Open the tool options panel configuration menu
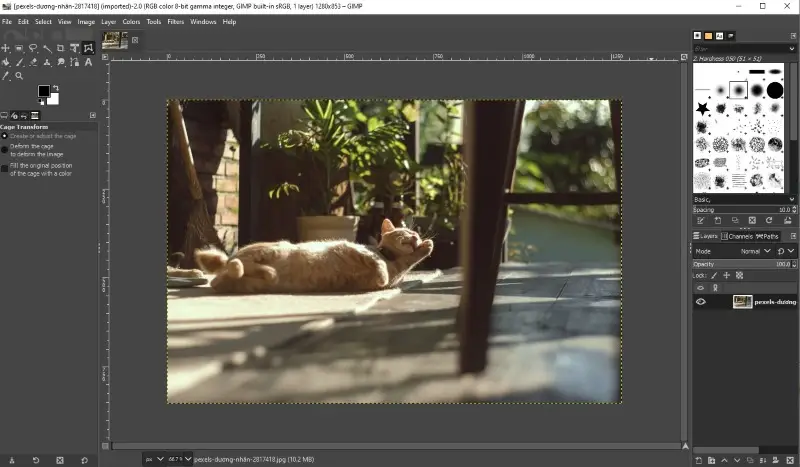Screen dimensions: 800x467 pyautogui.click(x=93, y=115)
